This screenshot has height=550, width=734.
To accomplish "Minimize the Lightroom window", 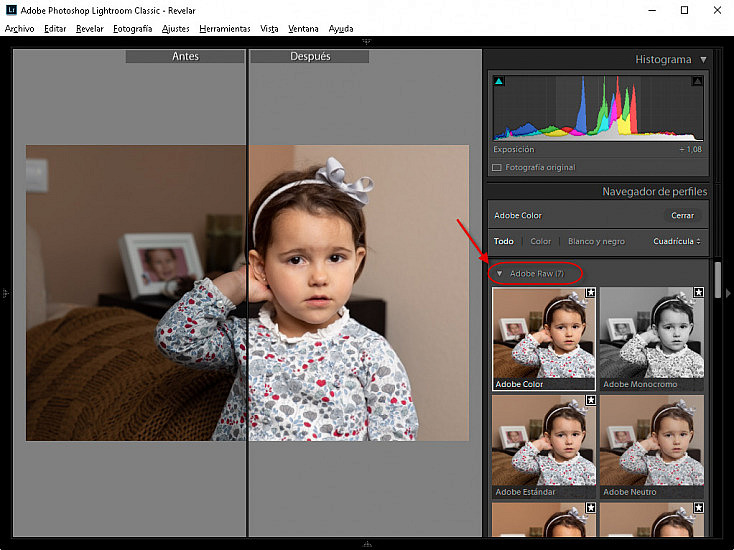I will tap(652, 10).
